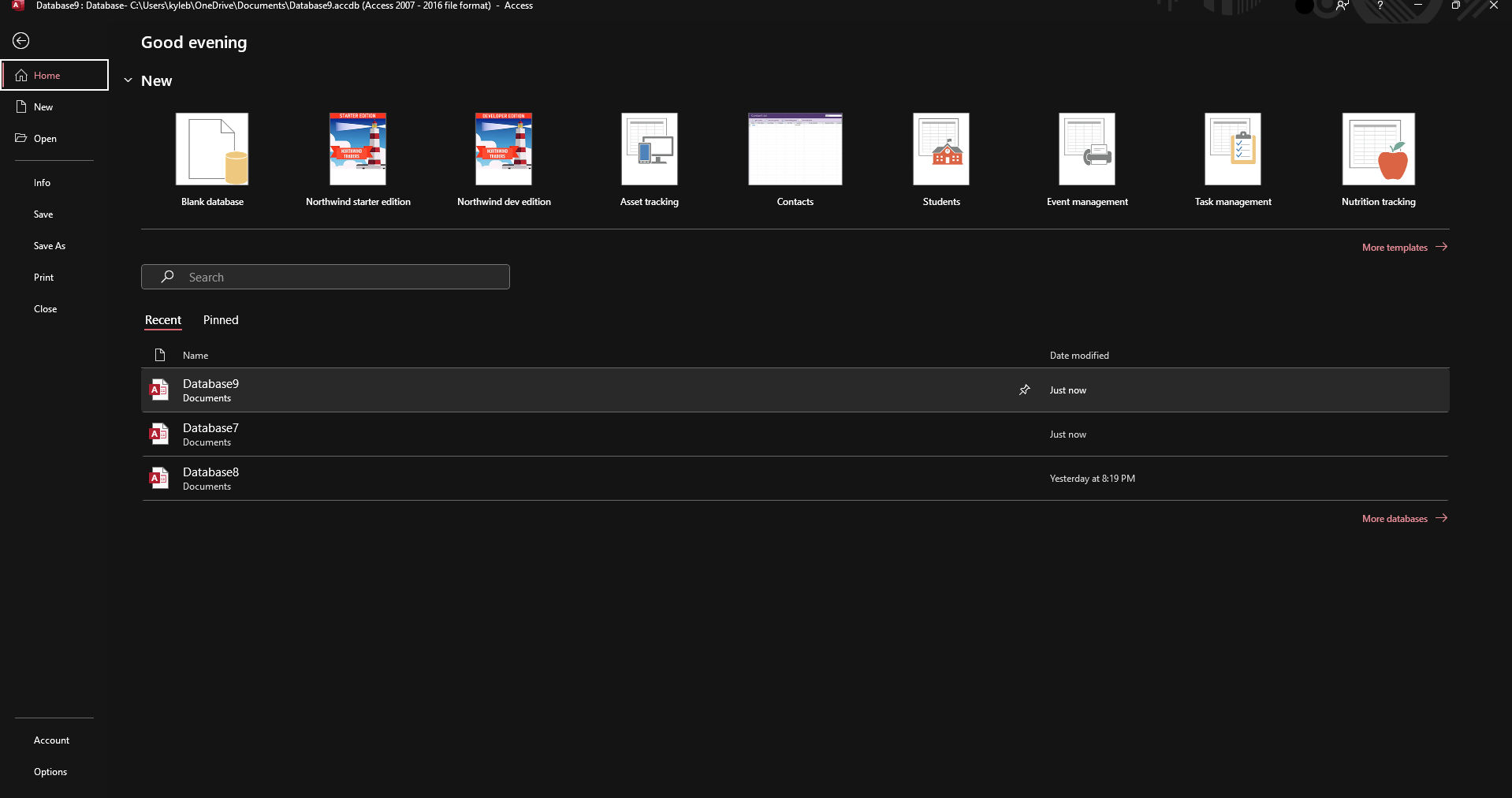Select Open in the left sidebar
This screenshot has width=1512, height=798.
(x=54, y=138)
